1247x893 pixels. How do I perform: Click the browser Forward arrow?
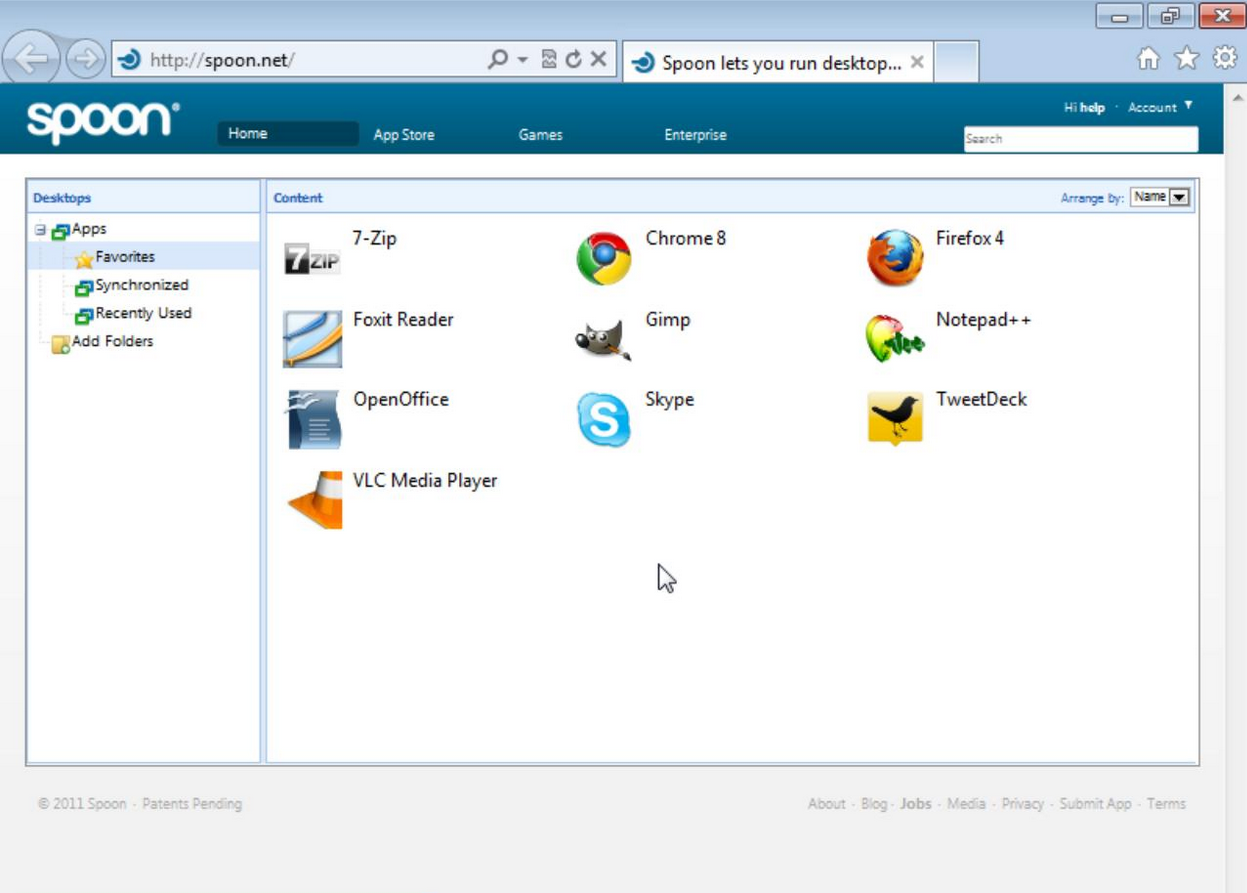85,60
